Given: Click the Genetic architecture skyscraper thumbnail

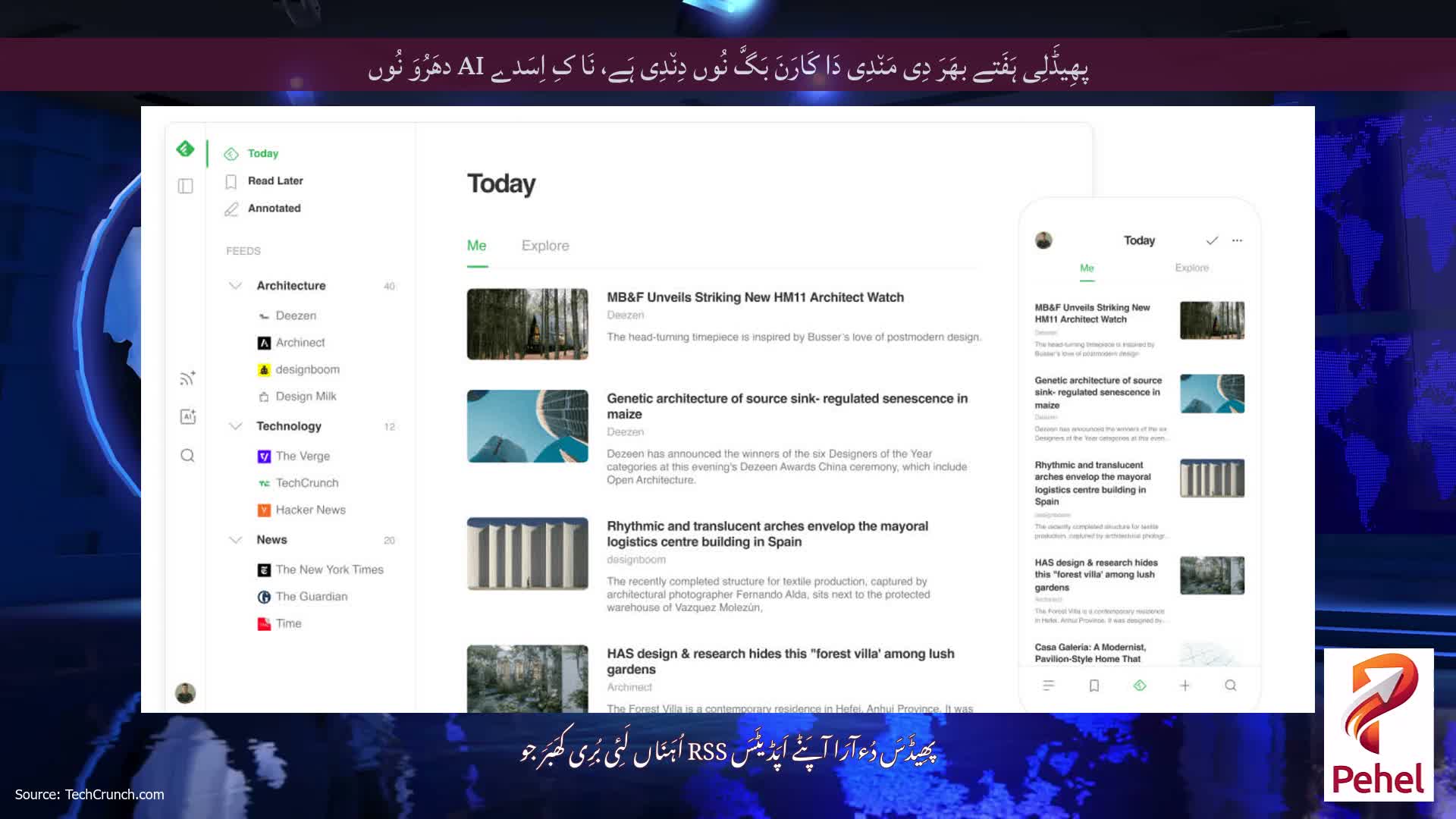Looking at the screenshot, I should [527, 426].
